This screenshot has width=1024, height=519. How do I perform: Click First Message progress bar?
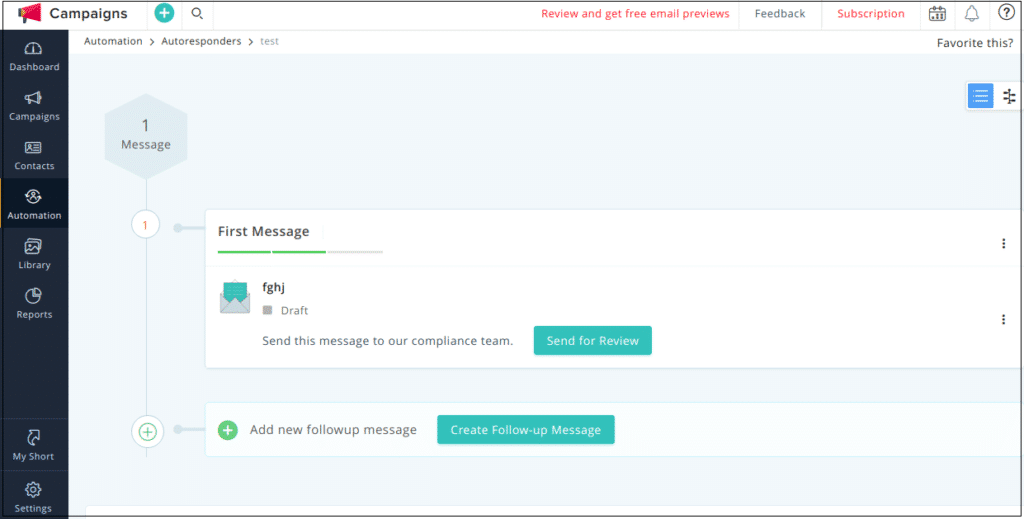tap(300, 251)
